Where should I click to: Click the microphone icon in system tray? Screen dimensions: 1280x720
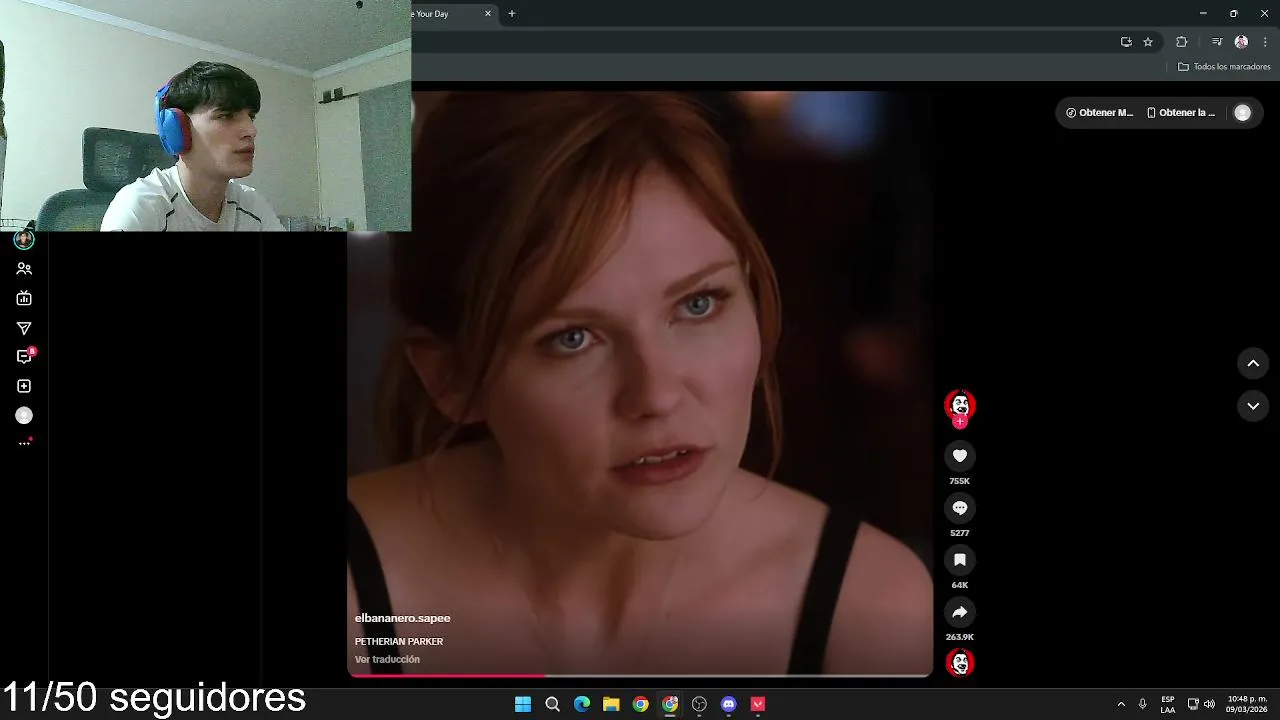[1142, 704]
